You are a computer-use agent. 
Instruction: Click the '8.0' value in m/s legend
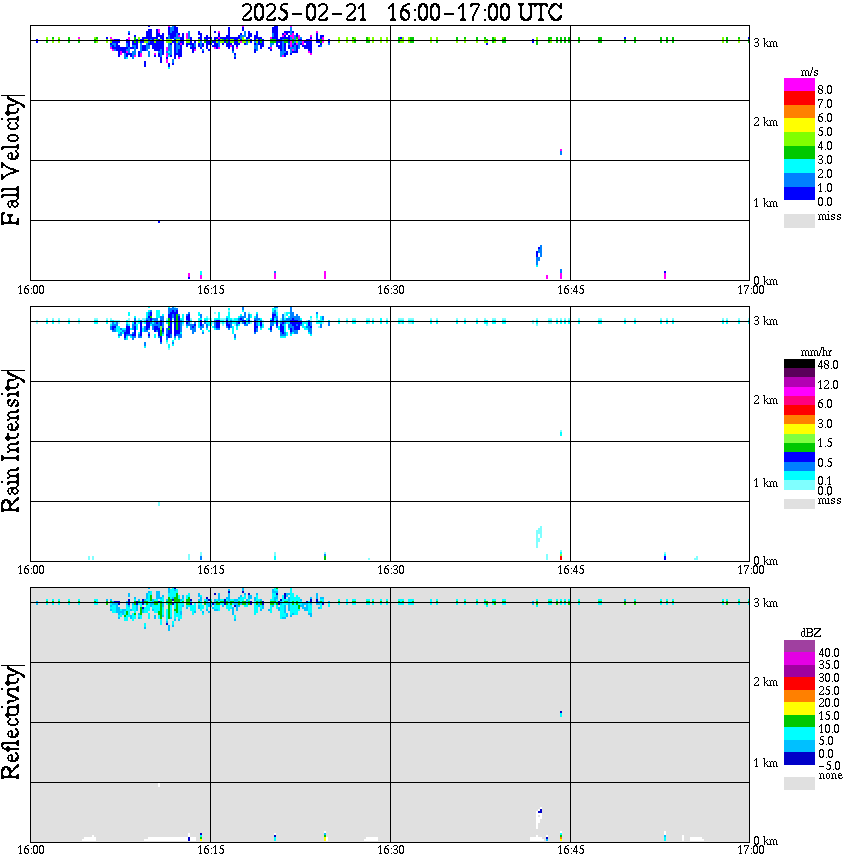pyautogui.click(x=825, y=90)
